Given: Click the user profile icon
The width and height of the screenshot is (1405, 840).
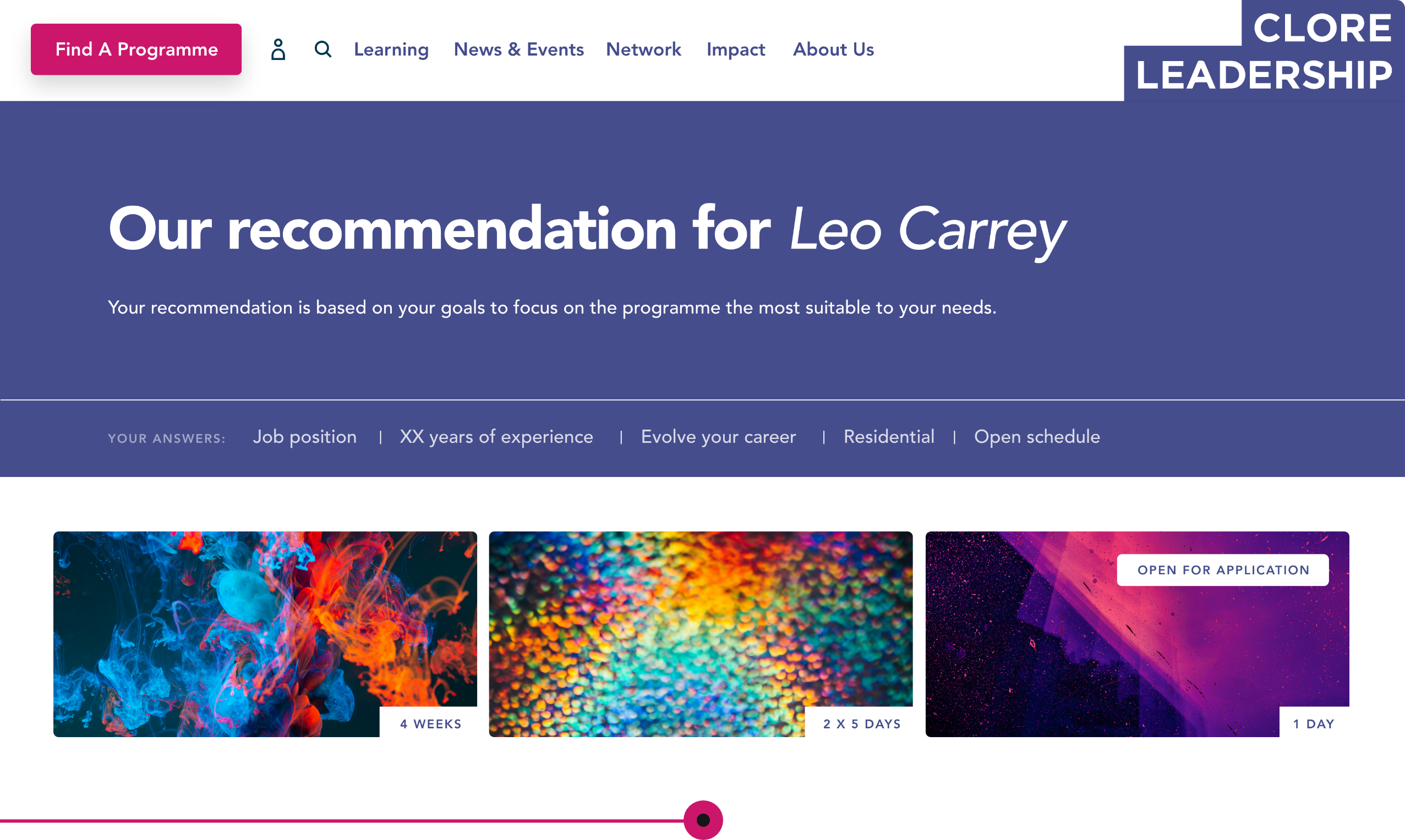Looking at the screenshot, I should pos(278,49).
